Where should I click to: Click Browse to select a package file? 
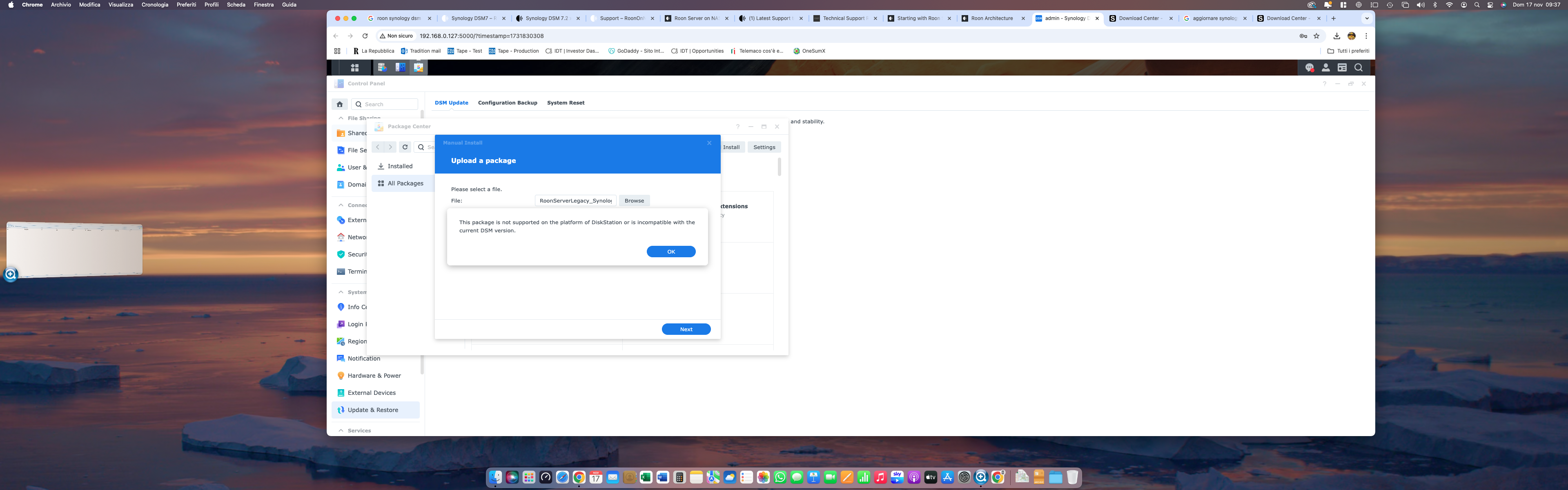[634, 200]
